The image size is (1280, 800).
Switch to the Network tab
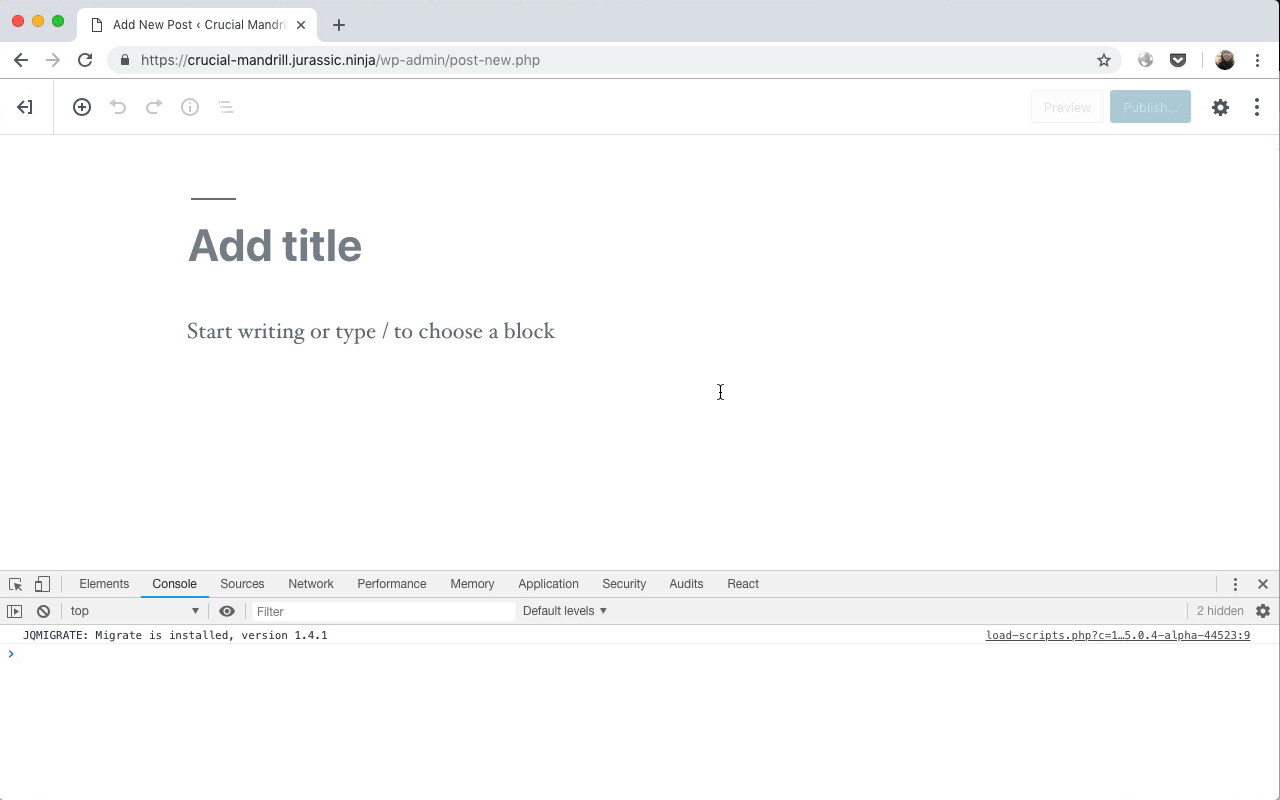(x=311, y=584)
